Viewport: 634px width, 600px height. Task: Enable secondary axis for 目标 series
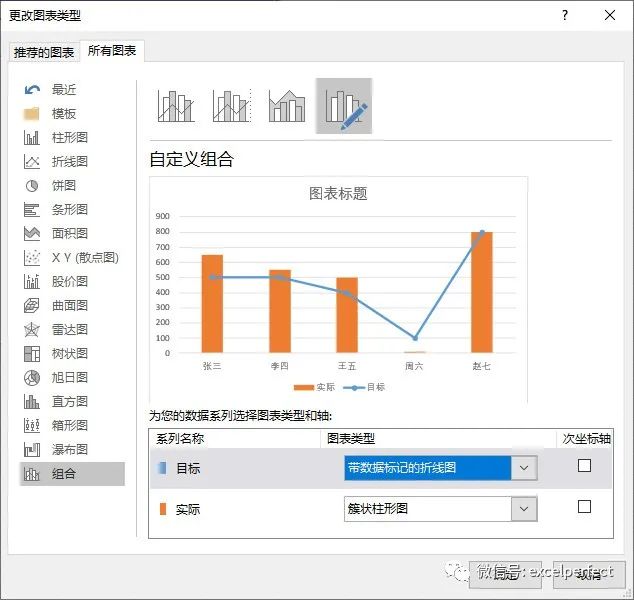[584, 465]
